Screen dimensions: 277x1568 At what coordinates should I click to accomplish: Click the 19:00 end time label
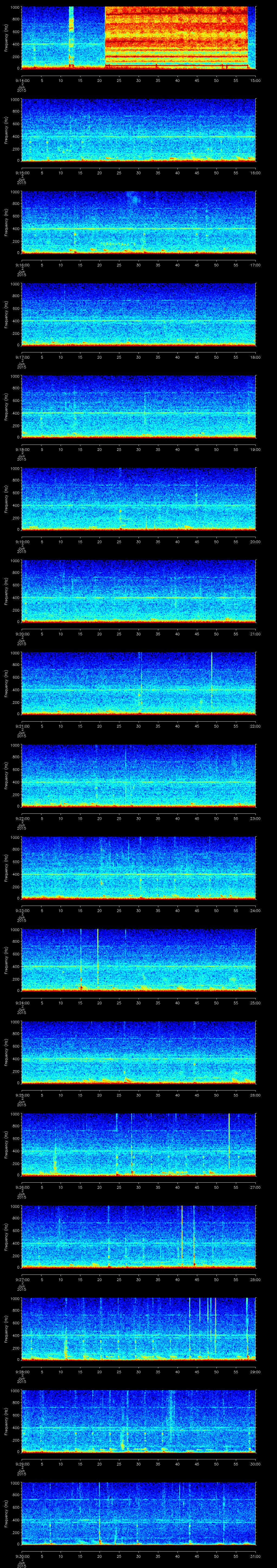pyautogui.click(x=256, y=449)
